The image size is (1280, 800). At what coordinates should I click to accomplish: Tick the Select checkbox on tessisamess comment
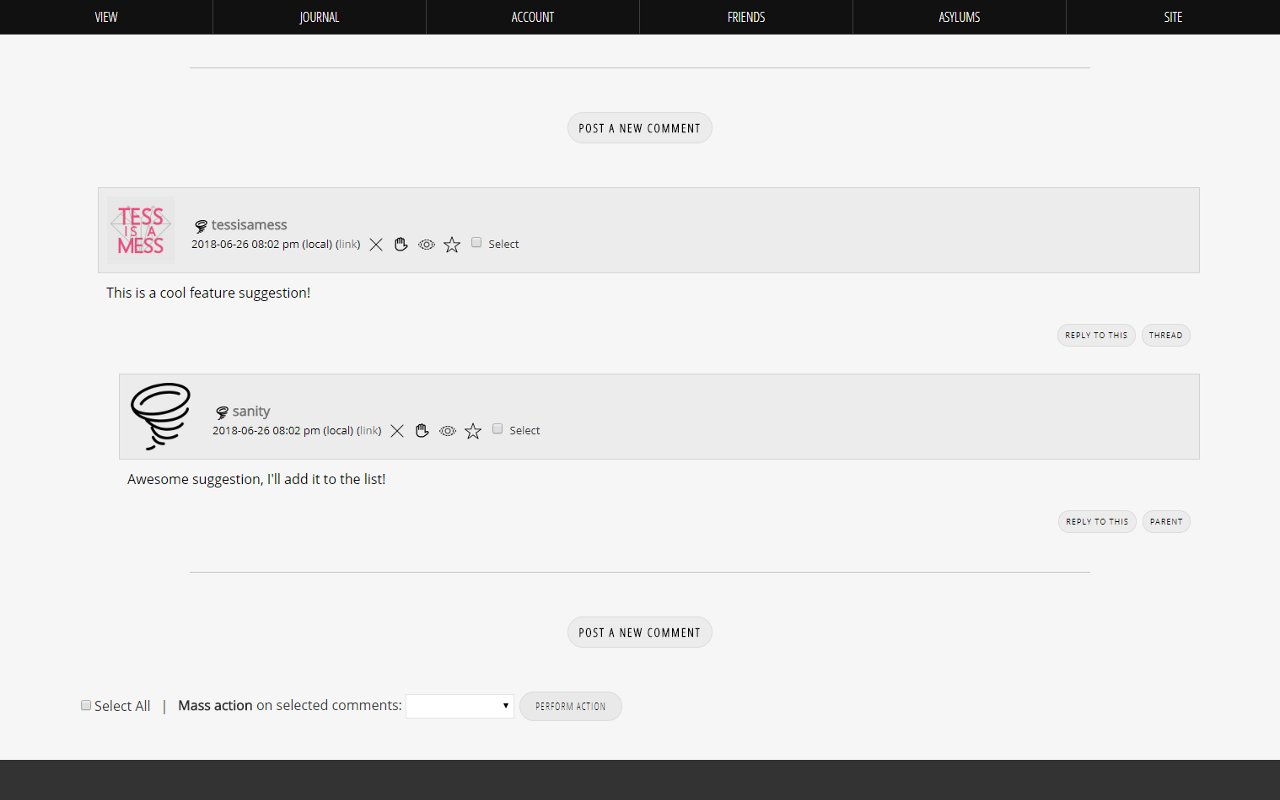click(x=476, y=242)
